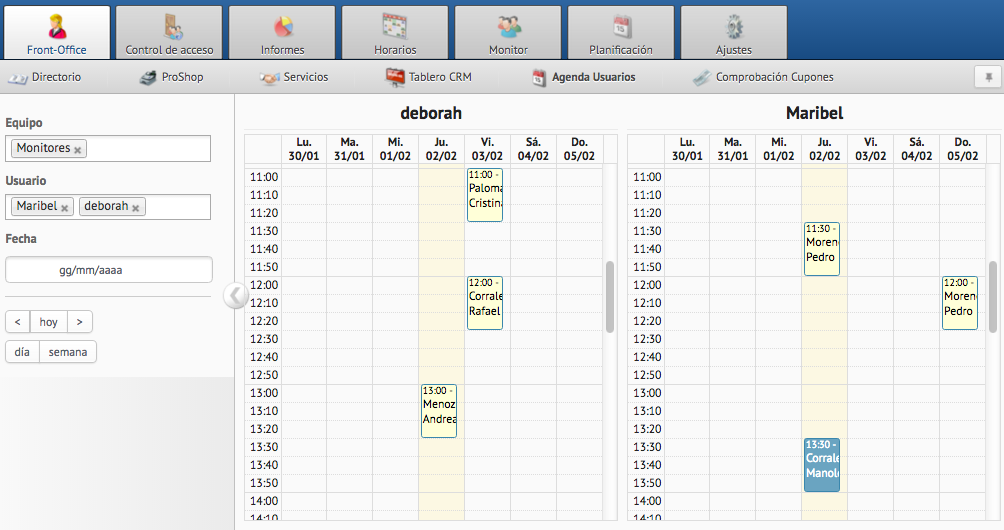Open Directorio from the submenu
Image resolution: width=1004 pixels, height=530 pixels.
(44, 77)
